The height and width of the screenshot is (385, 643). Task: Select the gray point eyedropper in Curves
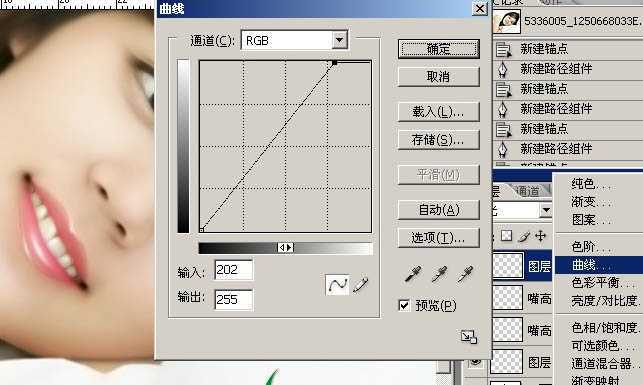point(439,274)
